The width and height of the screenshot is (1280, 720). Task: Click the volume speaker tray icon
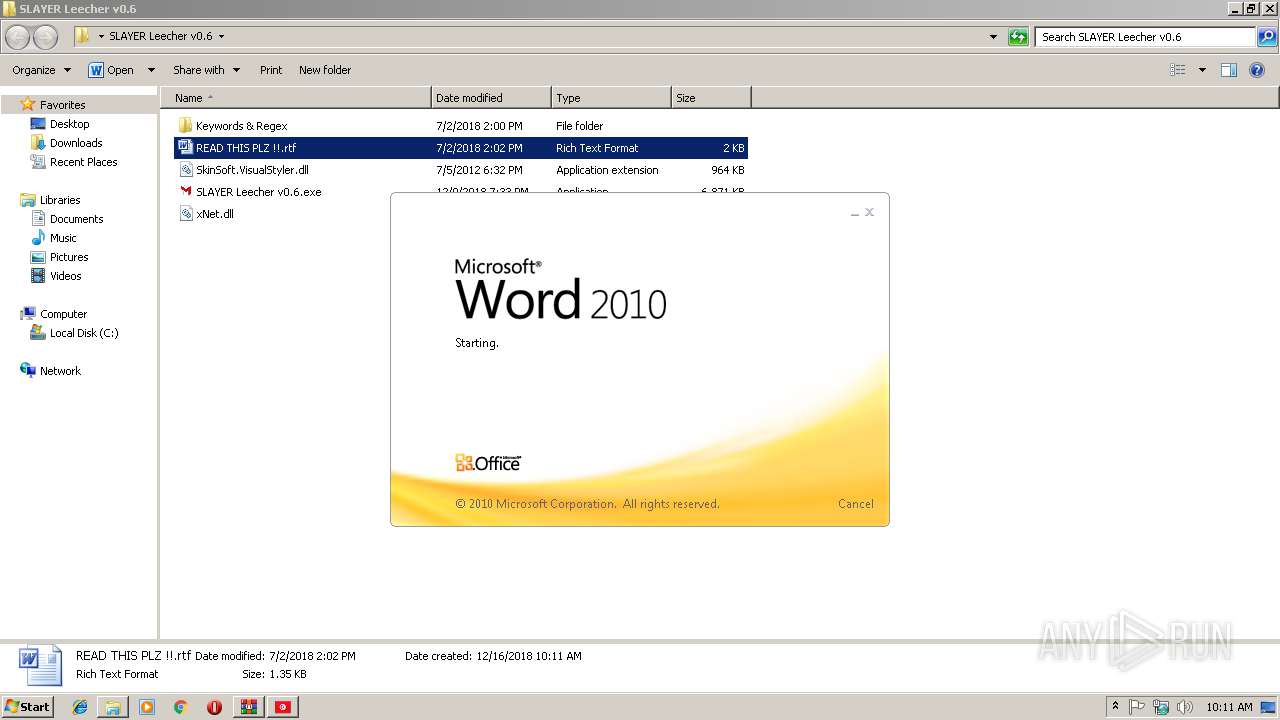[x=1185, y=707]
